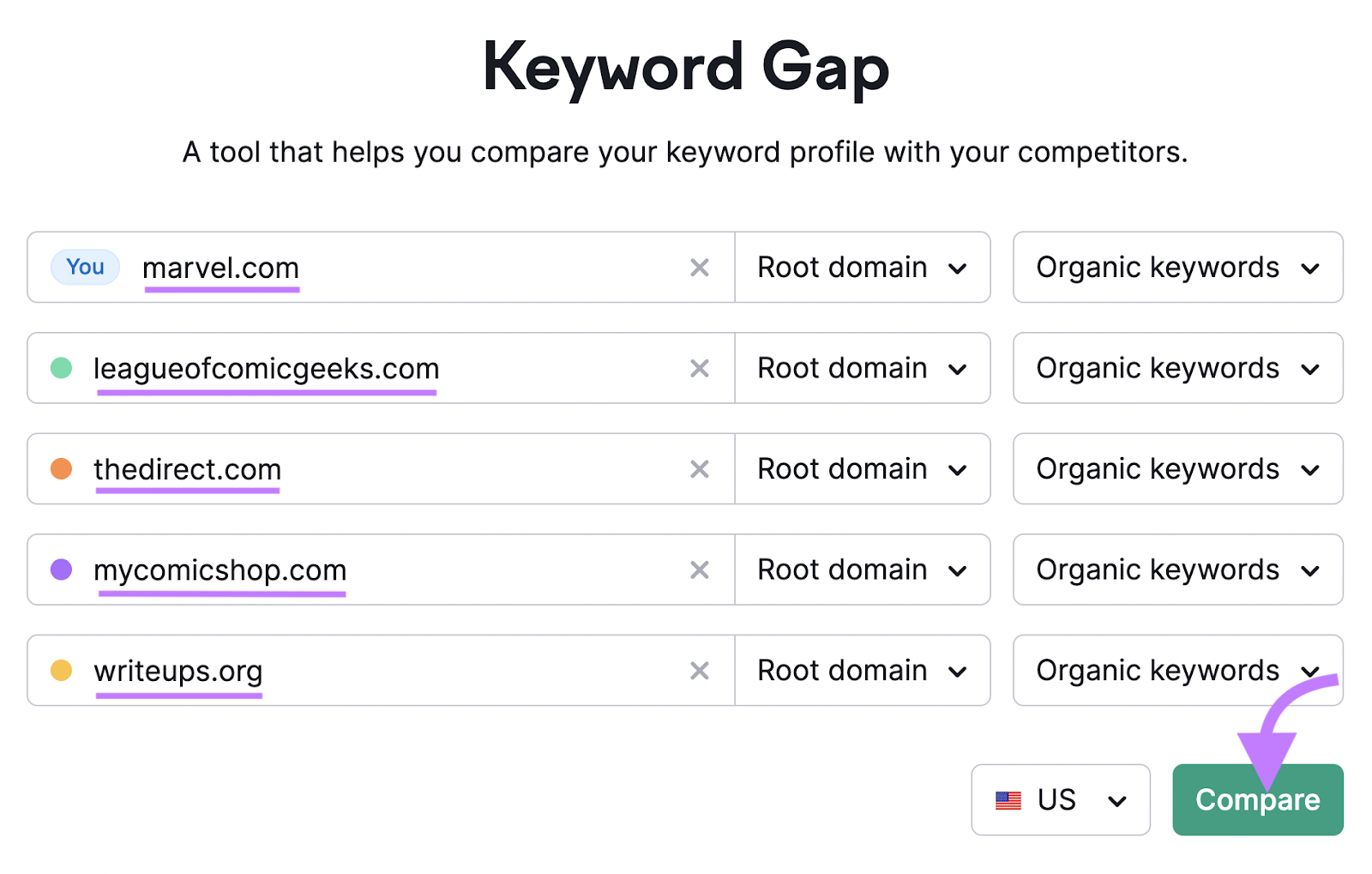This screenshot has width=1372, height=874.
Task: Expand the Root domain dropdown for writeups.org
Action: [862, 671]
